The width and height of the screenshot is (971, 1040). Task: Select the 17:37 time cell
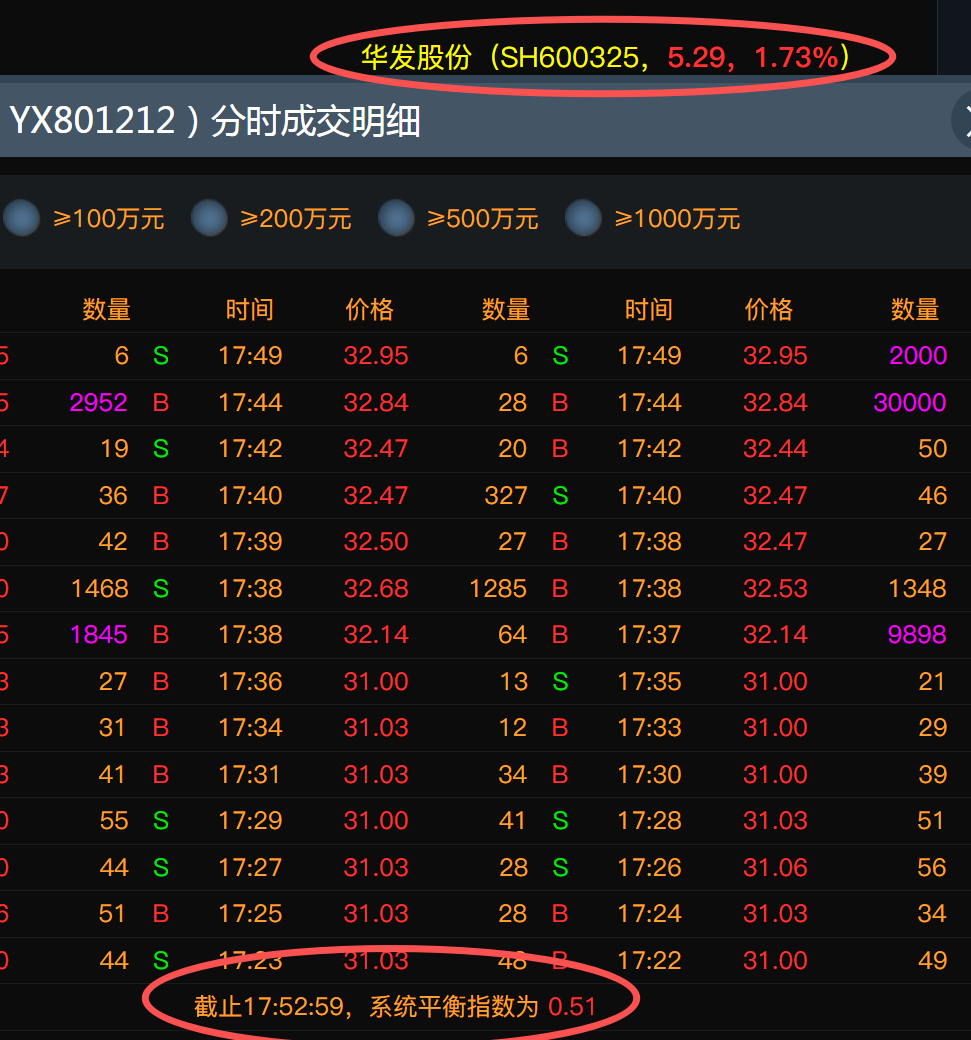coord(649,635)
